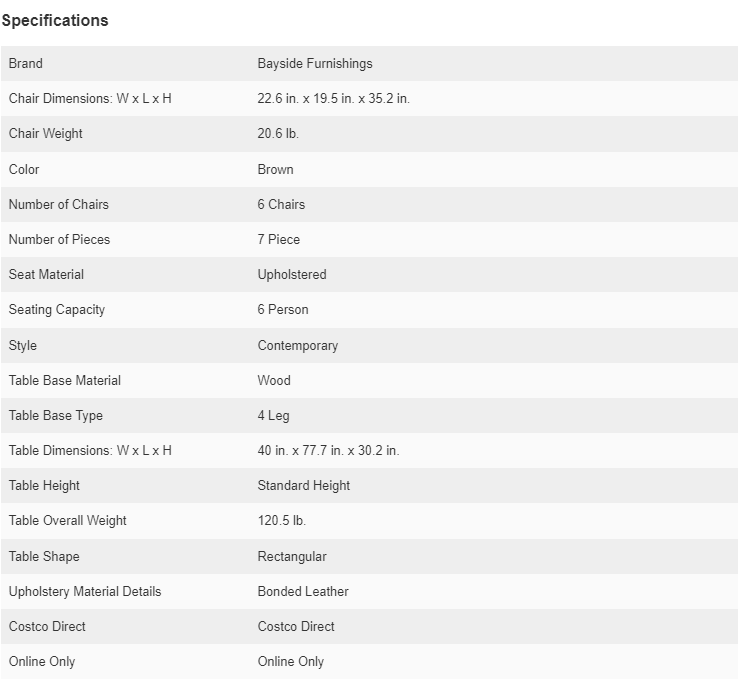The height and width of the screenshot is (682, 738).
Task: Select the Brand row label
Action: [26, 64]
